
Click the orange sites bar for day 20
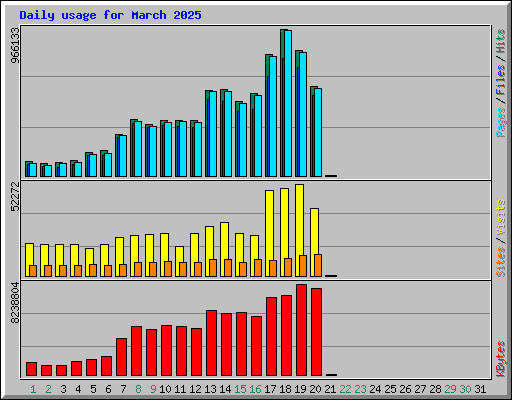coord(318,266)
